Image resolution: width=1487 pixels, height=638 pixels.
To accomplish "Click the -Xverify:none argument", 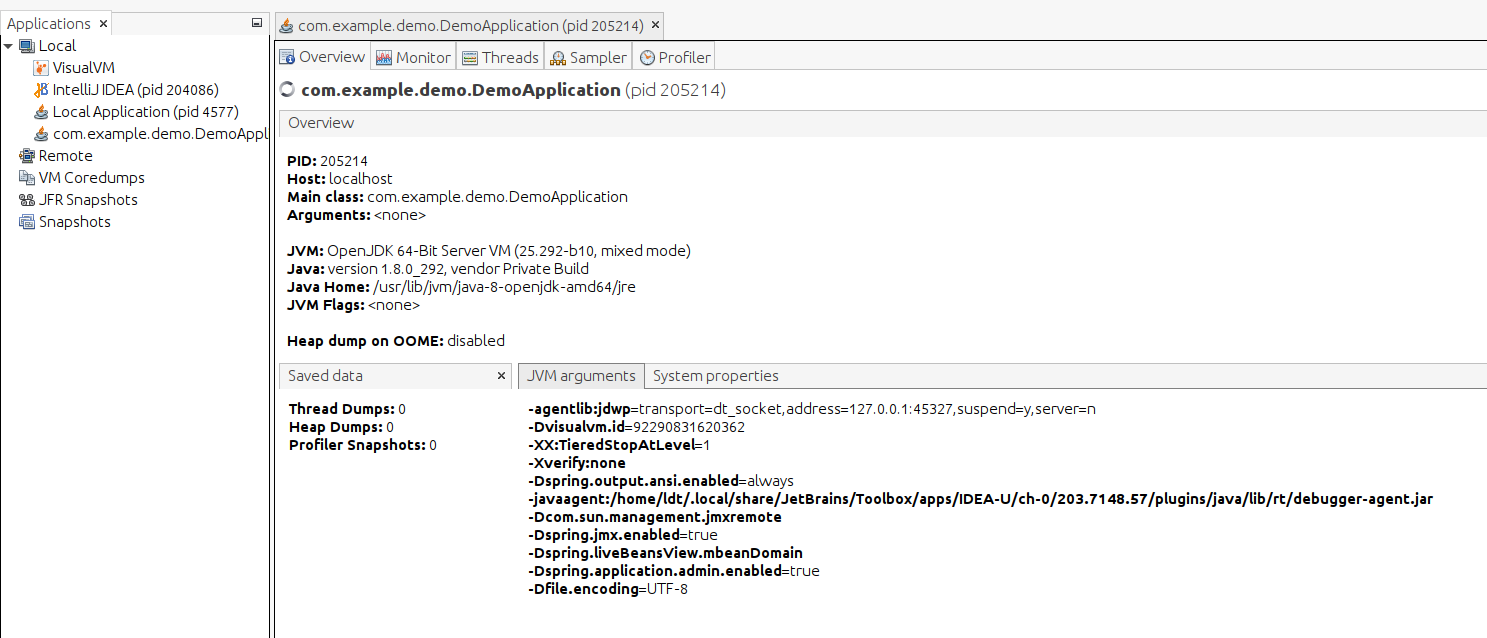I will pyautogui.click(x=577, y=463).
